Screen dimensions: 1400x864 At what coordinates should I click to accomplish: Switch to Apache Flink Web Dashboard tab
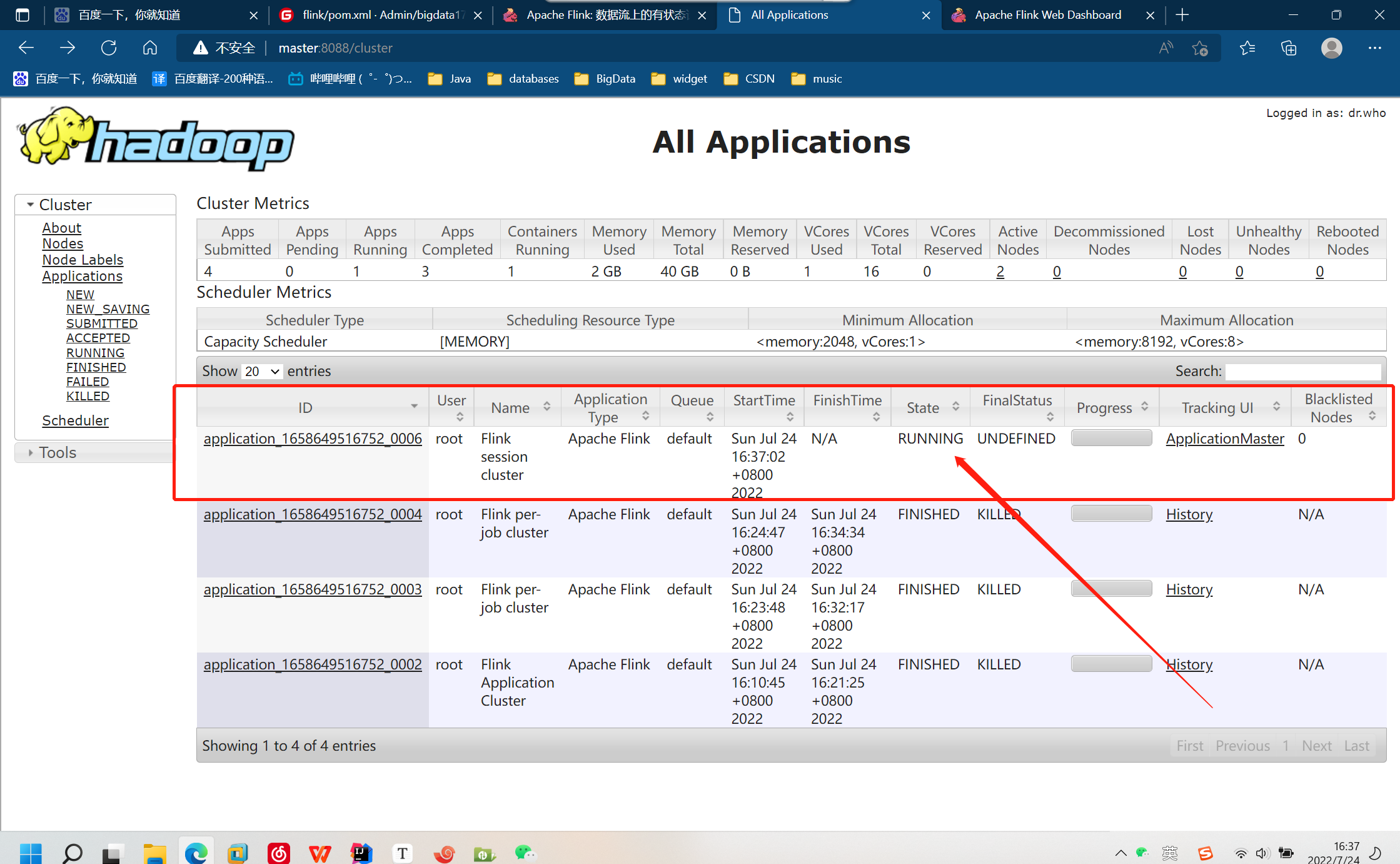pyautogui.click(x=1047, y=15)
